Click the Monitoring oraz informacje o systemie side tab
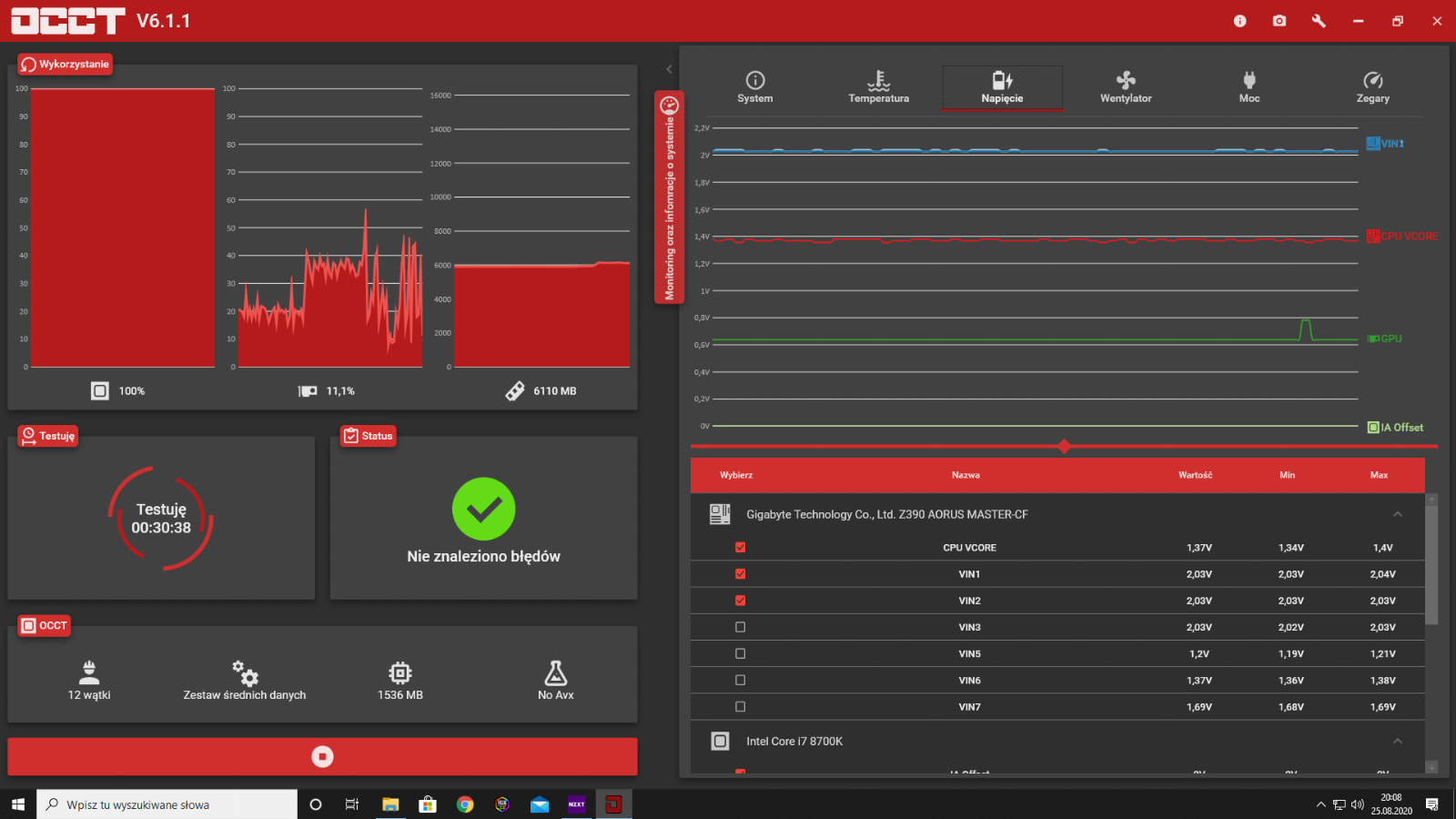 click(x=669, y=197)
